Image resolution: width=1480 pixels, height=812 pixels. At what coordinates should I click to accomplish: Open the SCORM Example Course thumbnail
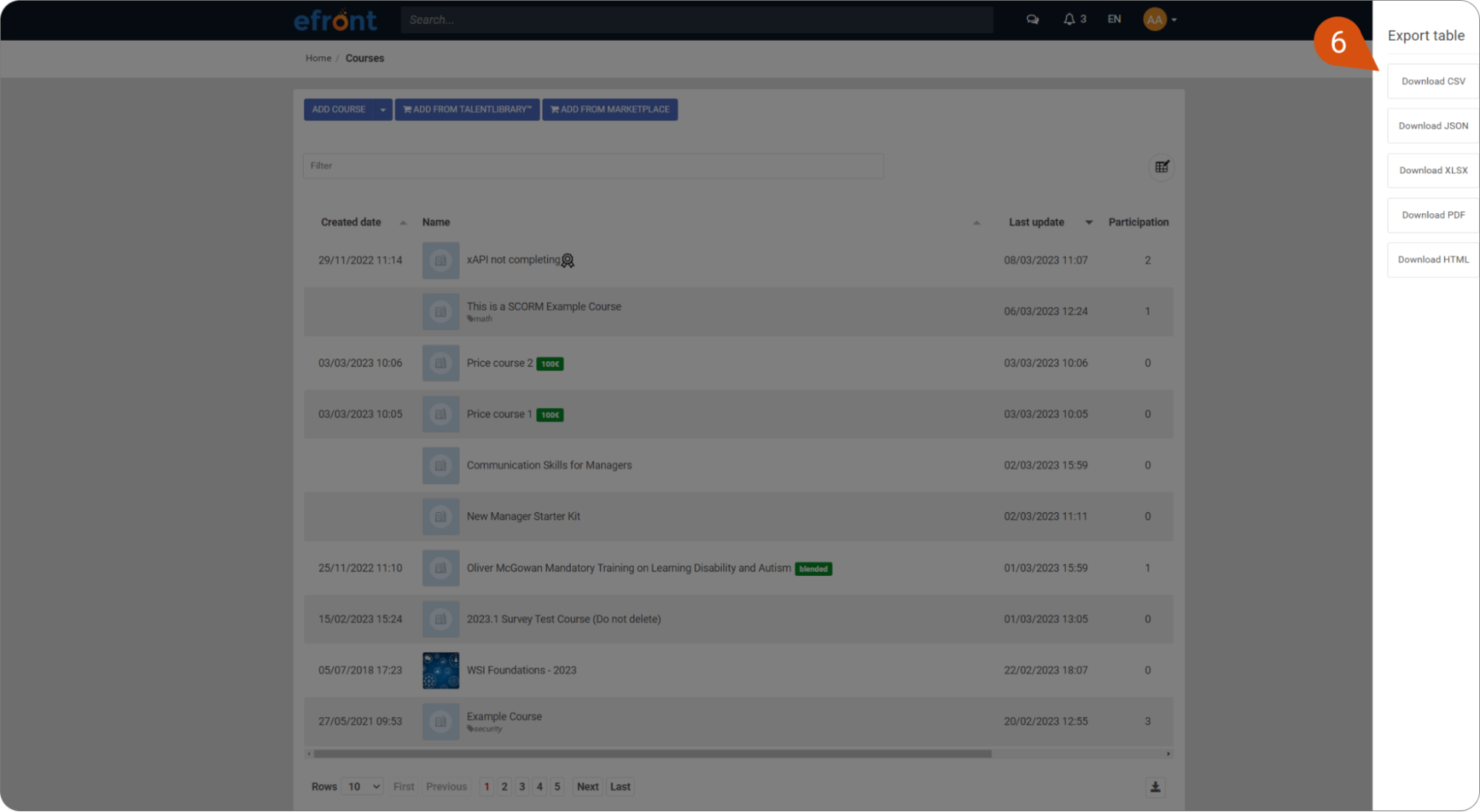441,312
